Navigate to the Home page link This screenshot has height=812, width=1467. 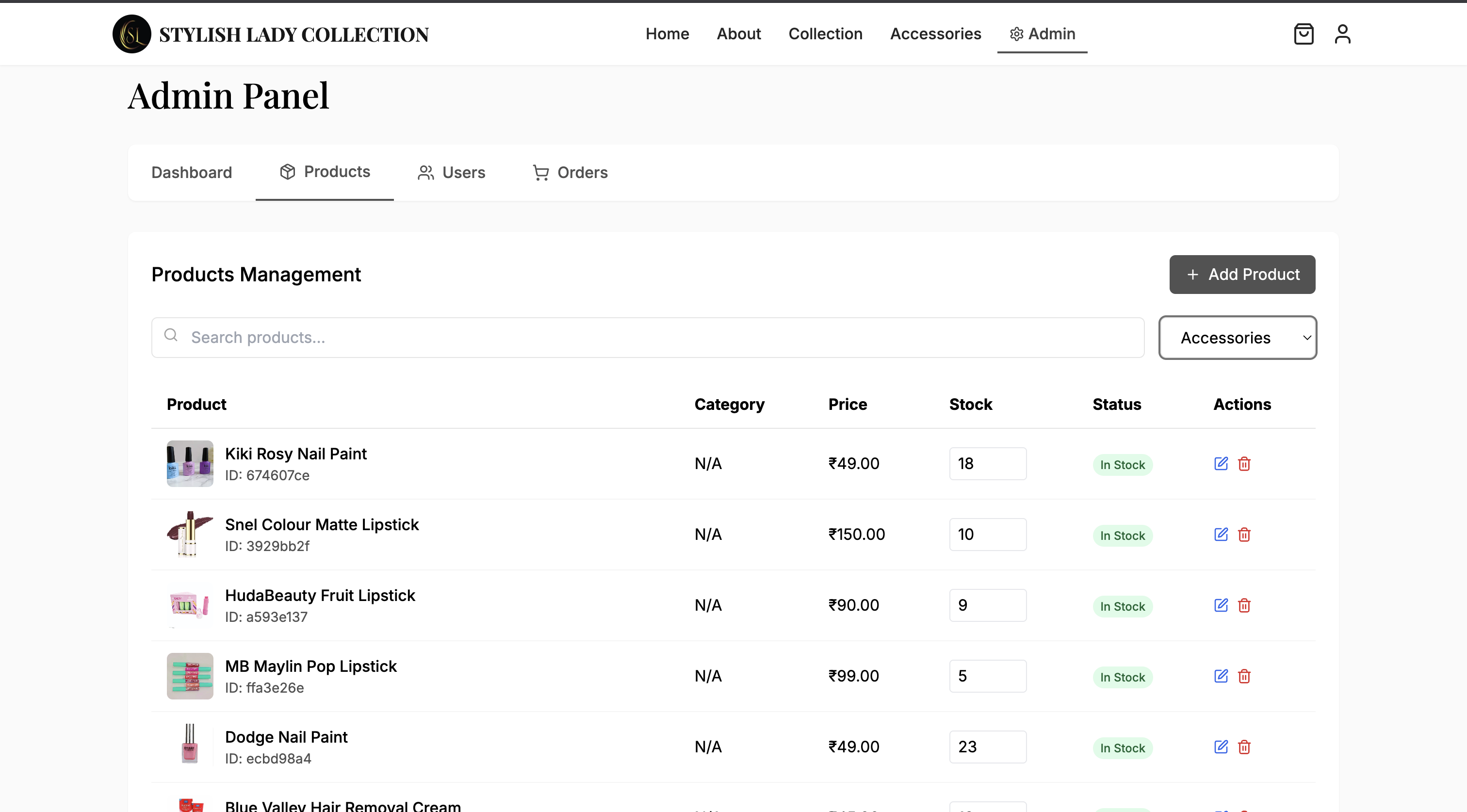coord(667,34)
